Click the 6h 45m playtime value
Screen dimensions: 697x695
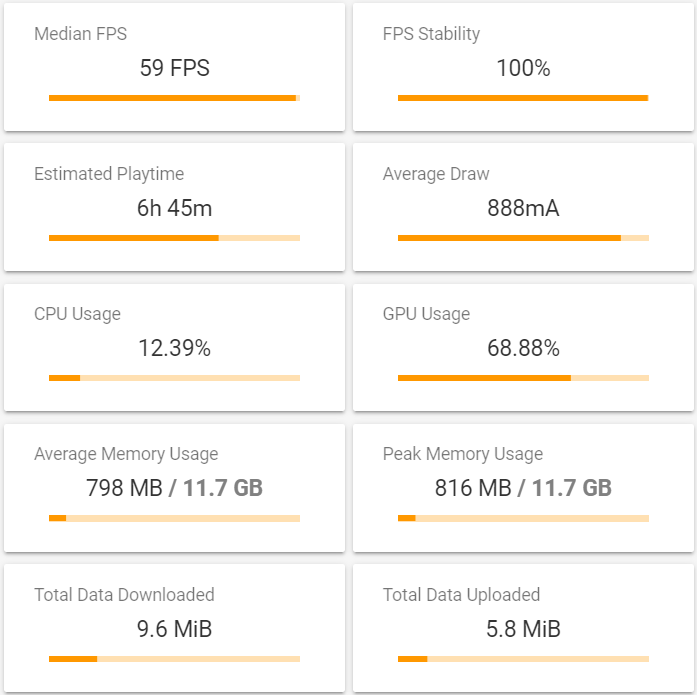coord(174,209)
